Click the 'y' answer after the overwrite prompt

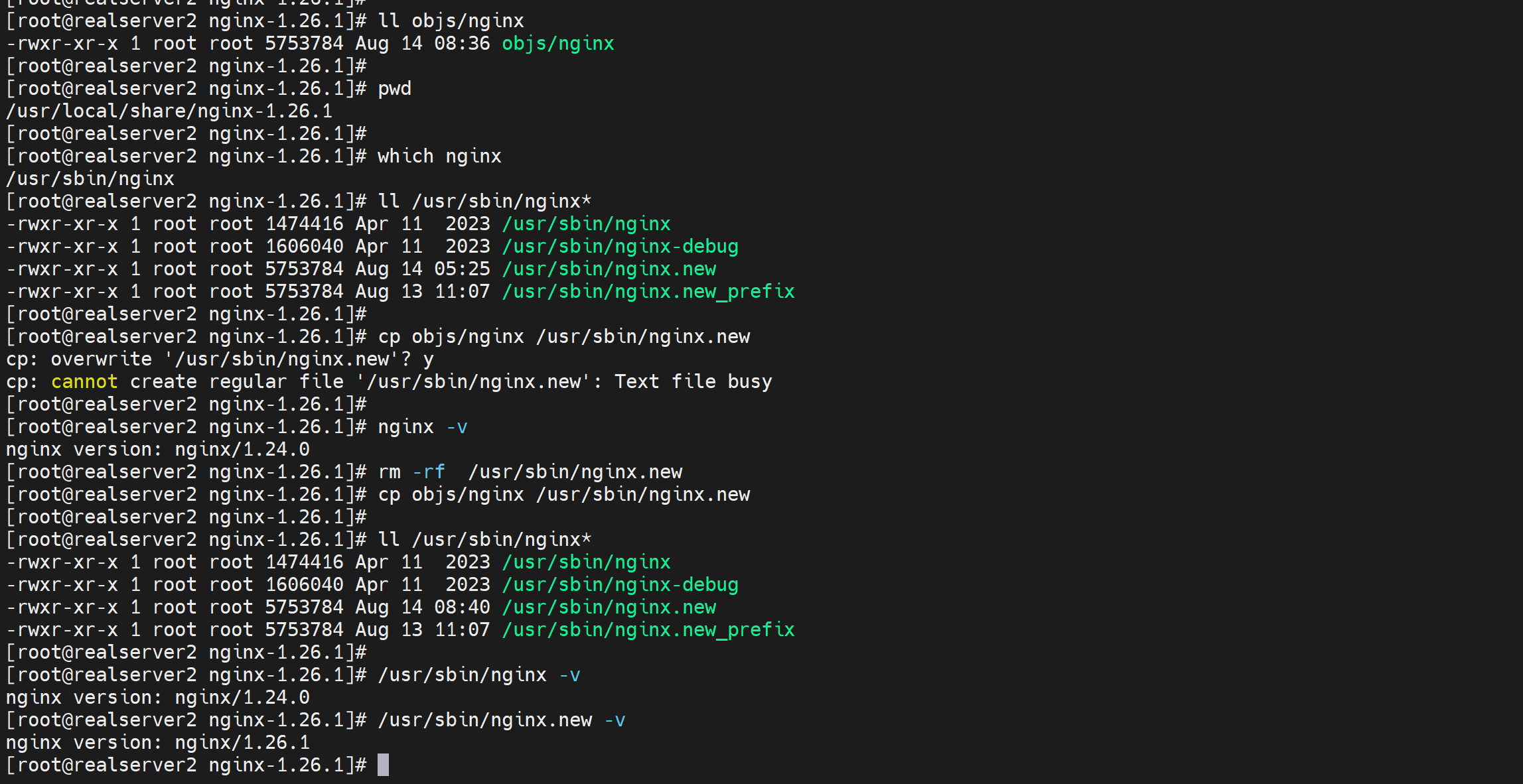[428, 359]
